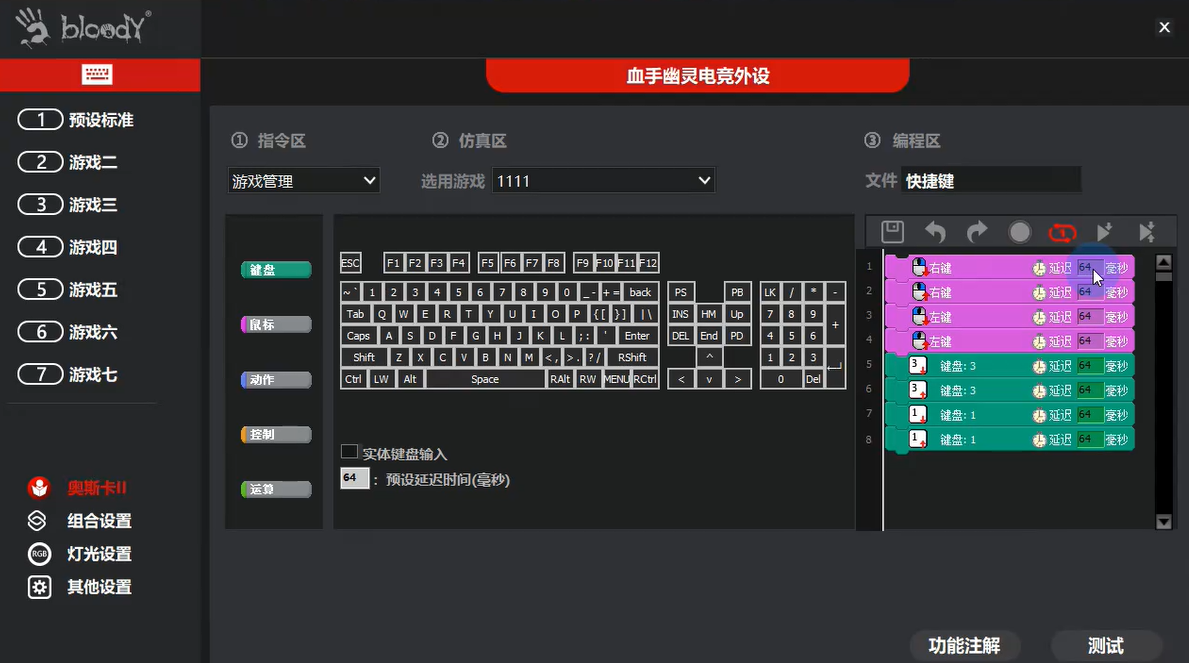
Task: Switch to the 控制 command category
Action: click(x=276, y=434)
